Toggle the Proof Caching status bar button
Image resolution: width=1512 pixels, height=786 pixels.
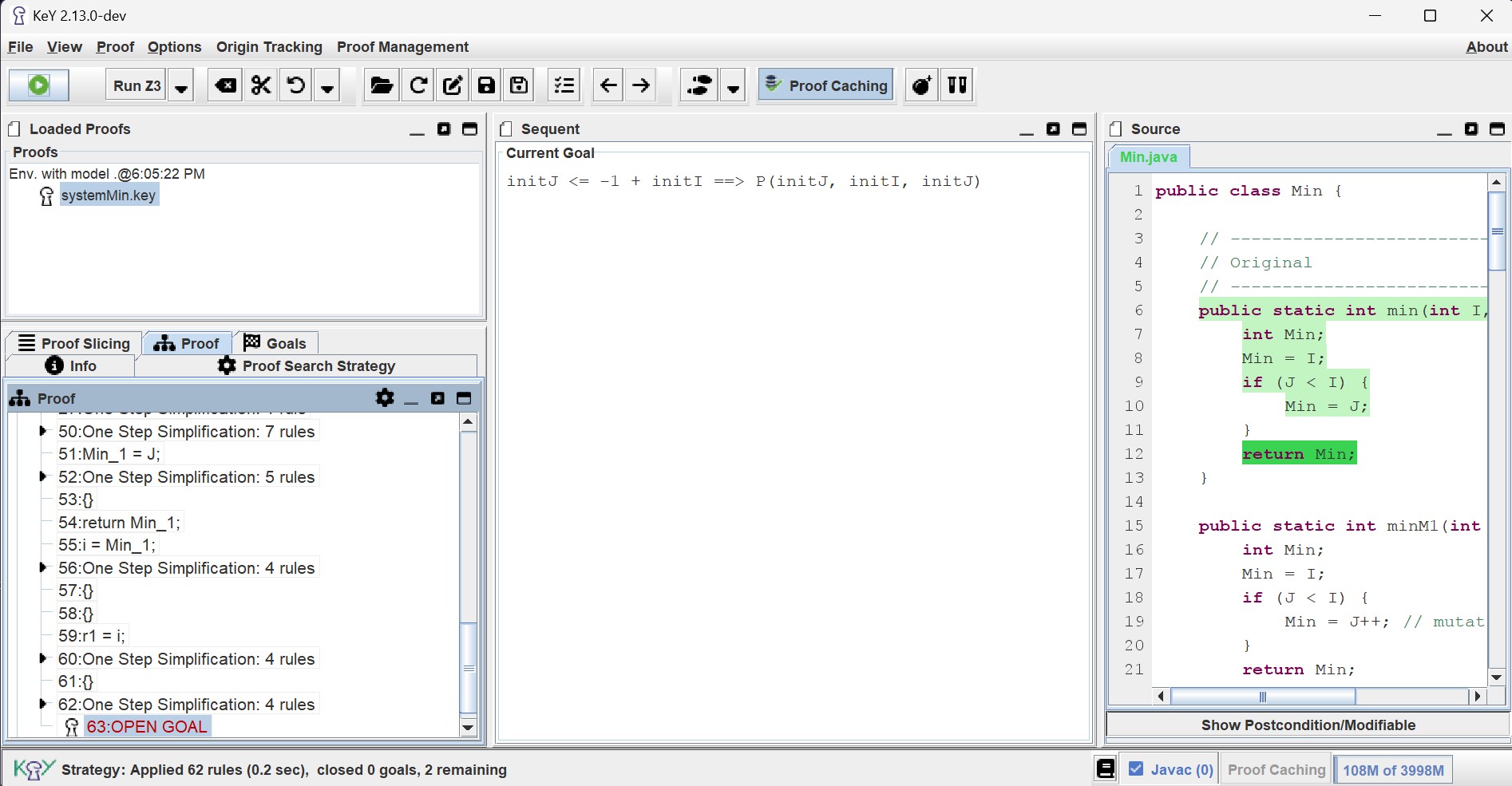(1276, 769)
